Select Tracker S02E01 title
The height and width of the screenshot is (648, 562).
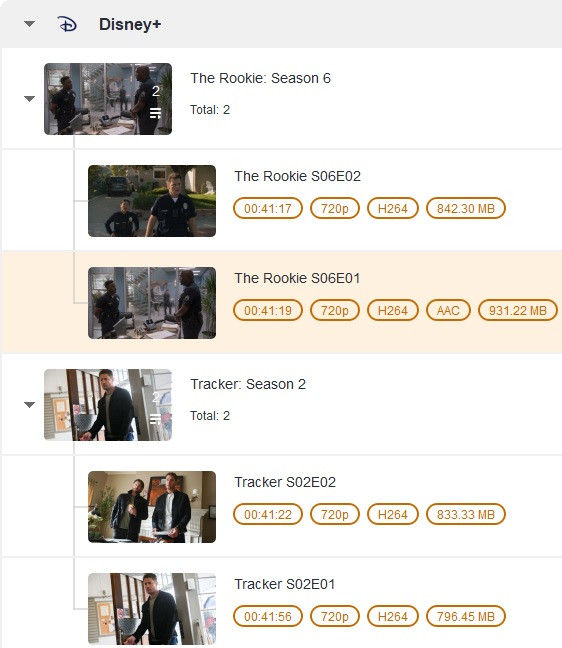(285, 584)
